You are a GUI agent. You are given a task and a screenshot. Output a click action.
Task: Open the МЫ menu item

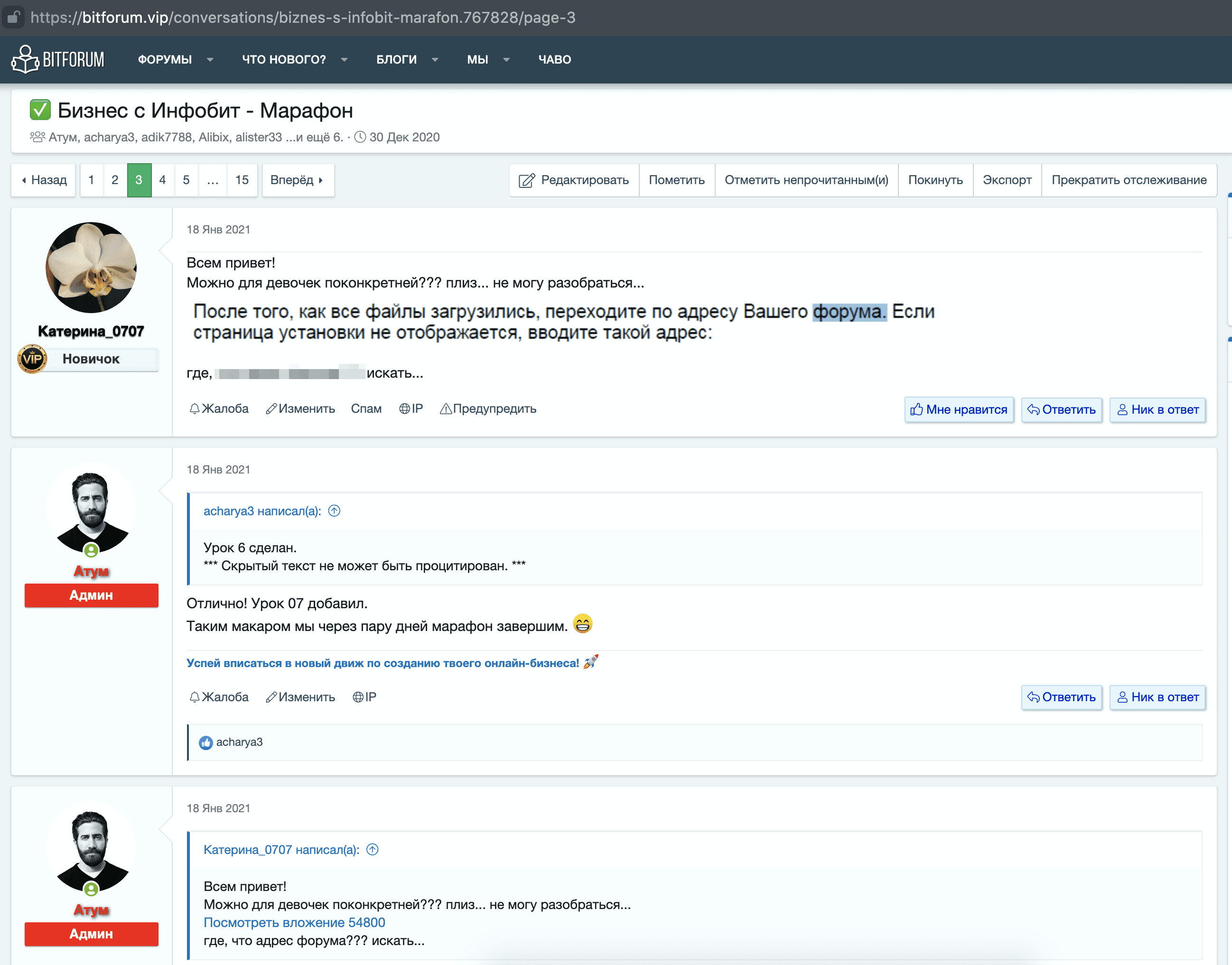pyautogui.click(x=477, y=59)
